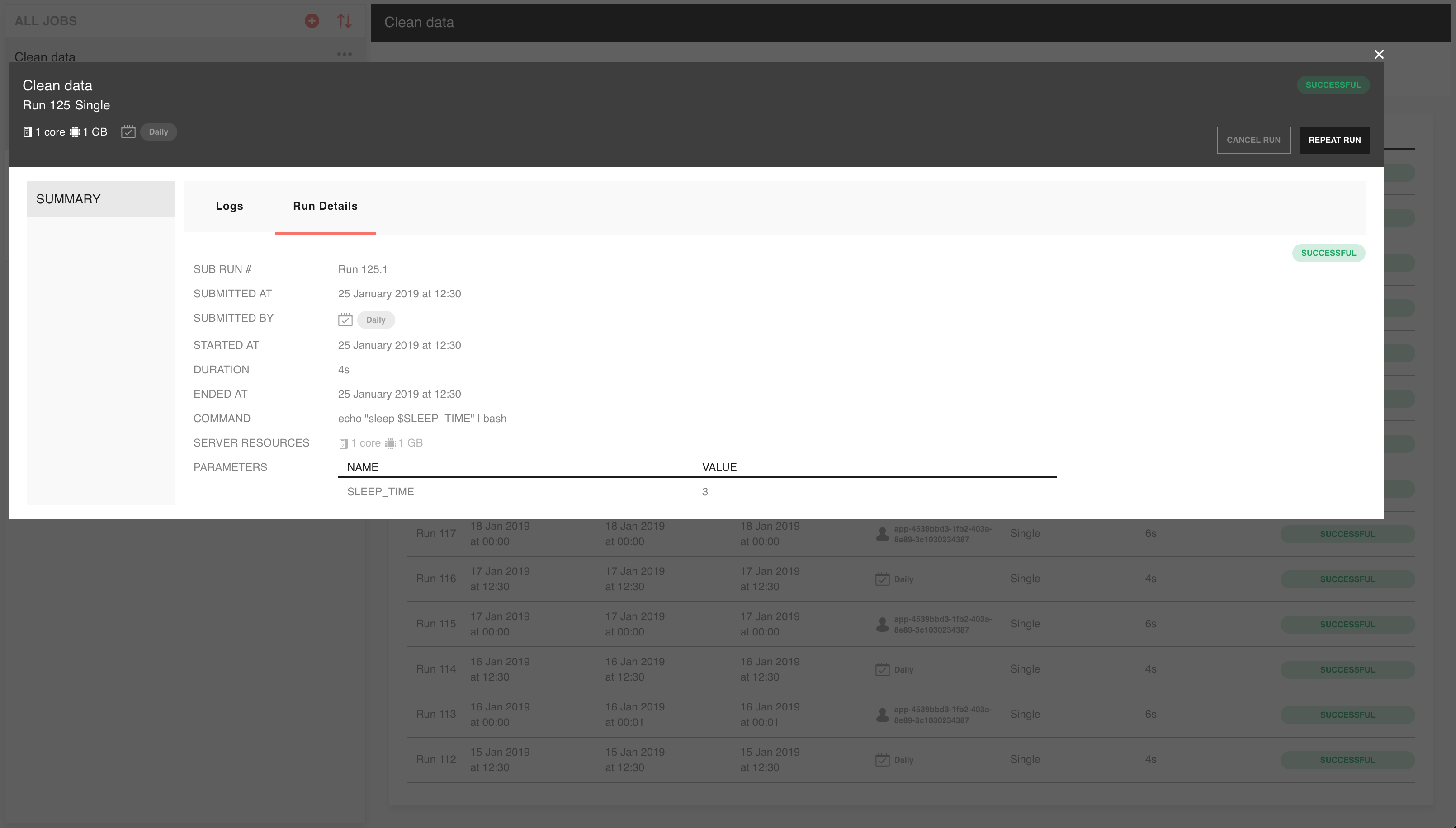
Task: Click the calendar icon beside Submitted By
Action: click(345, 320)
